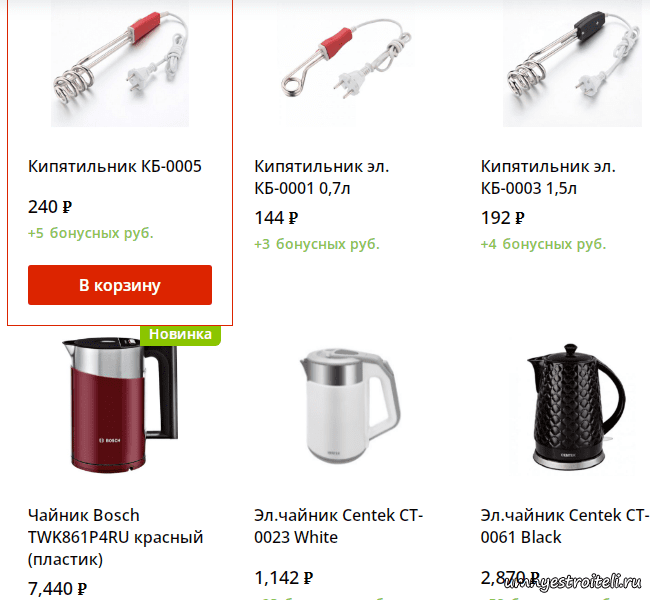Click the +5 бонусных руб. label

click(91, 233)
